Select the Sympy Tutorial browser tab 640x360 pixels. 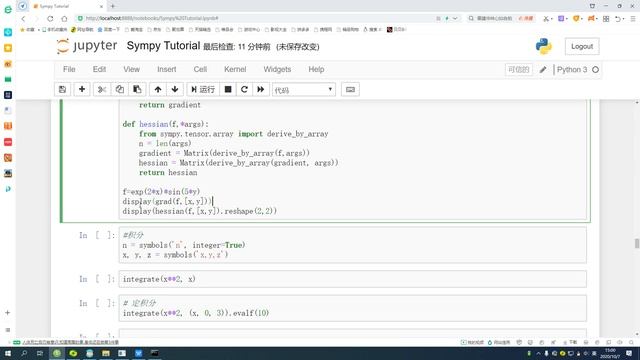(x=67, y=6)
